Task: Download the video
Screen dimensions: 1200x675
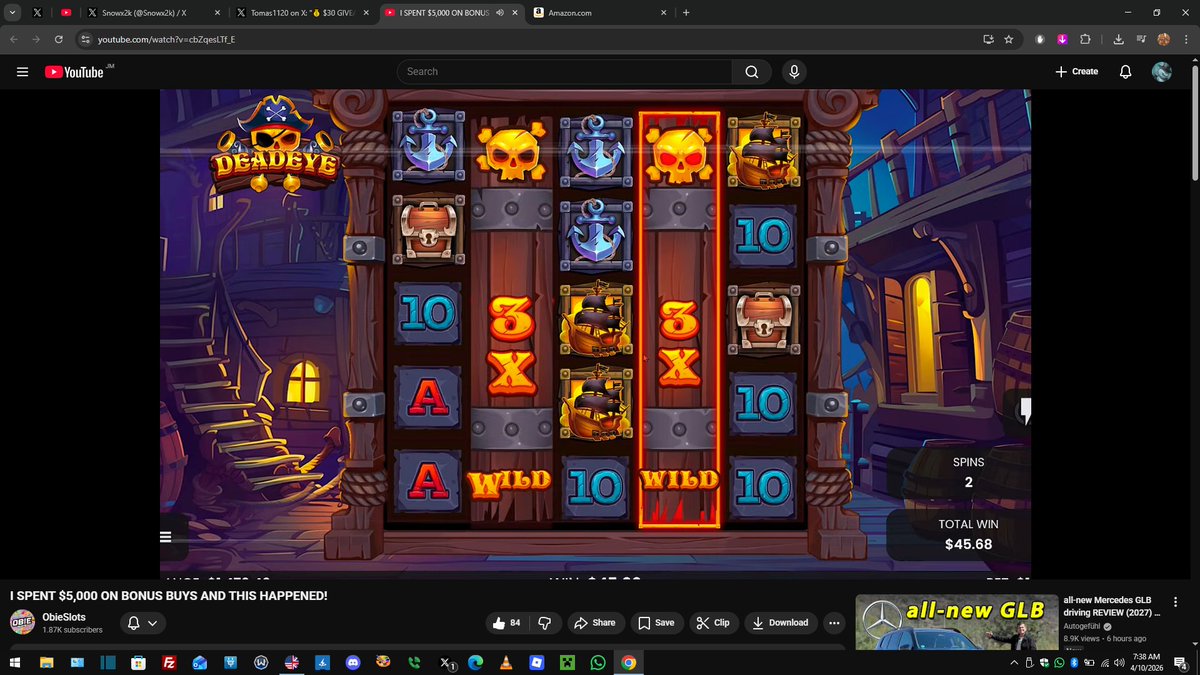Action: click(x=780, y=622)
